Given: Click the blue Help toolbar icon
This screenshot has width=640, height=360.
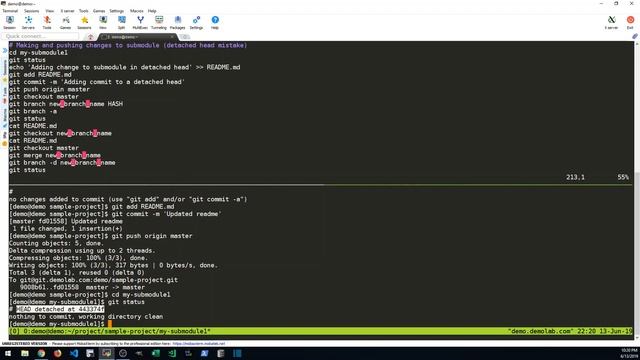Looking at the screenshot, I should coord(215,22).
